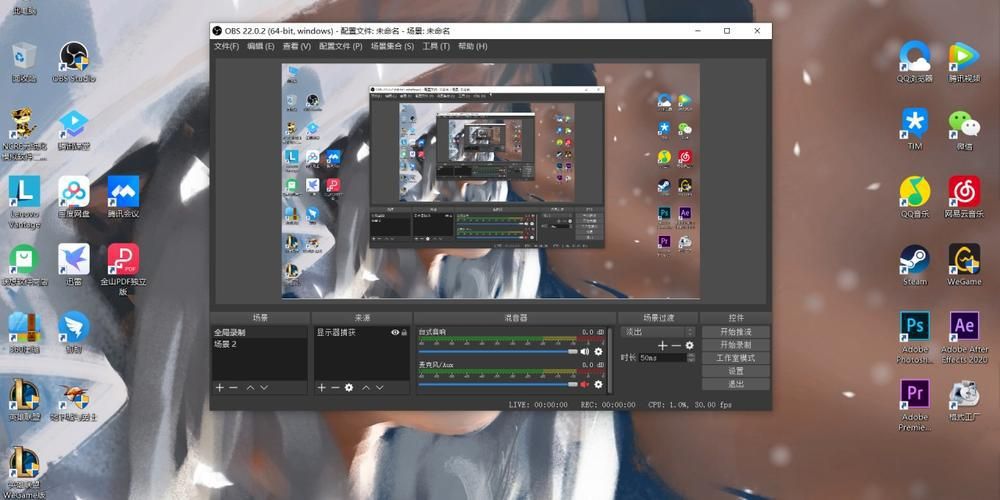Mute the 台式音响 speaker icon
The height and width of the screenshot is (500, 1000).
584,351
